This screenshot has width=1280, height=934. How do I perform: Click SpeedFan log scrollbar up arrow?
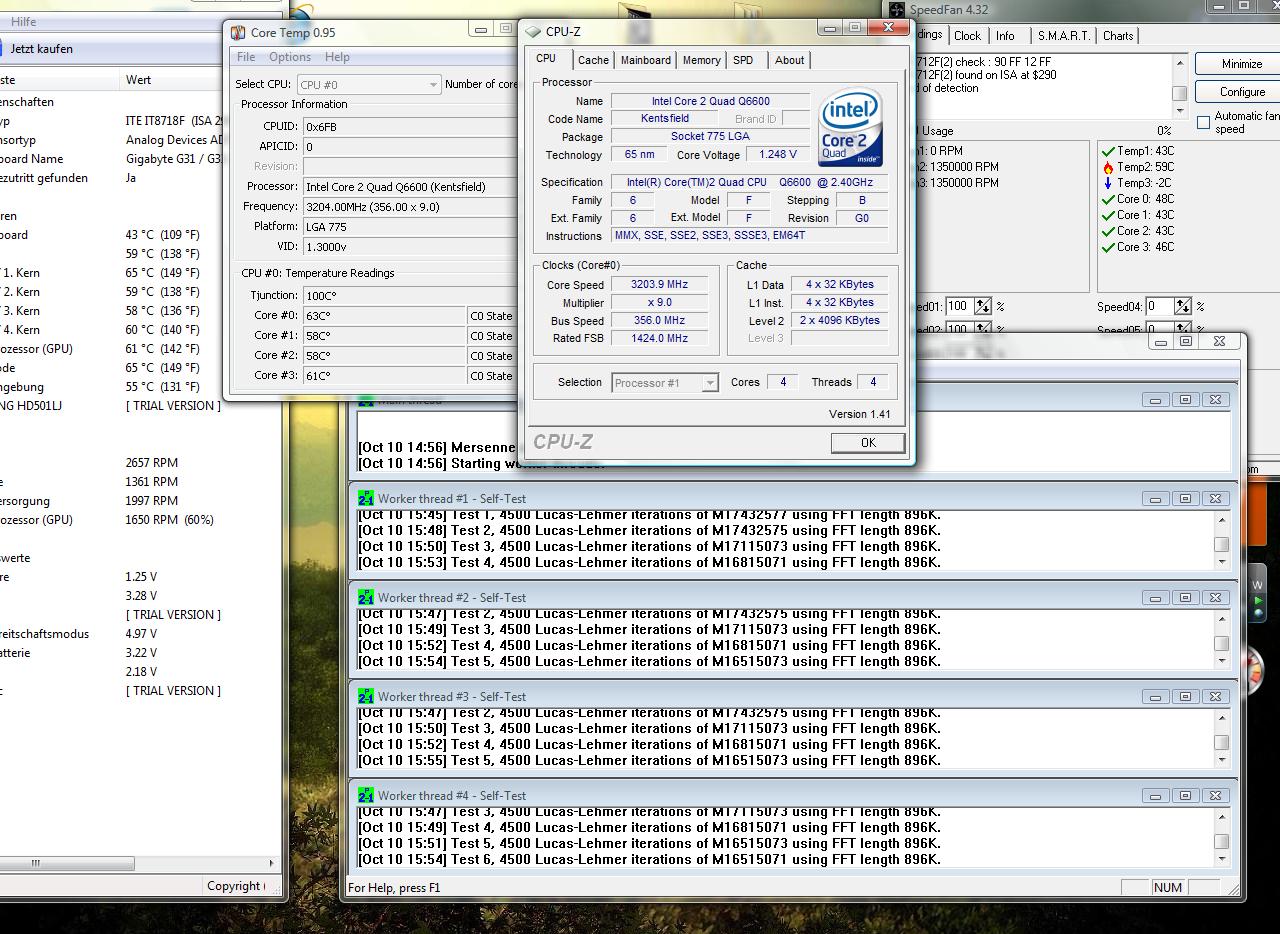point(1179,62)
